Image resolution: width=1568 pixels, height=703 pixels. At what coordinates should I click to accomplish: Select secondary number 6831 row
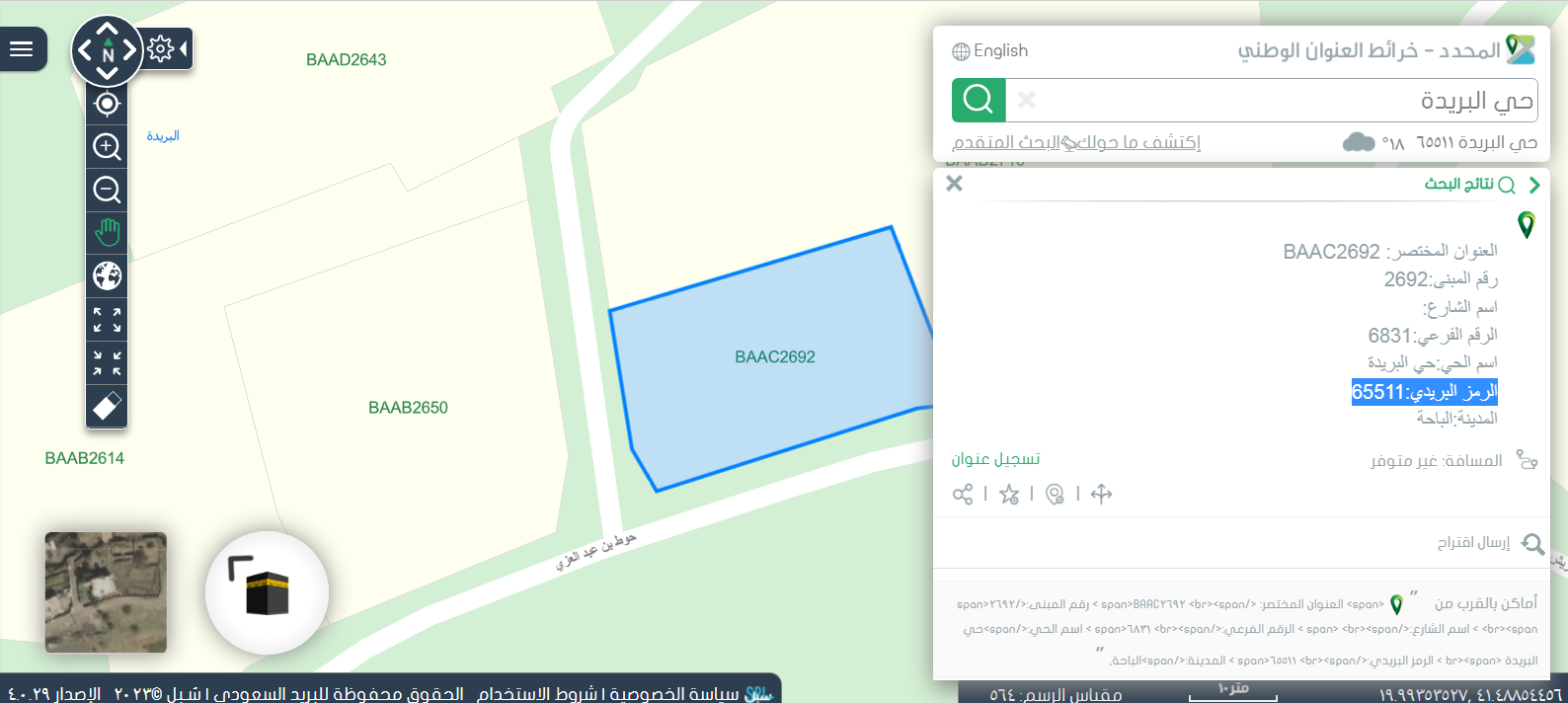1433,336
